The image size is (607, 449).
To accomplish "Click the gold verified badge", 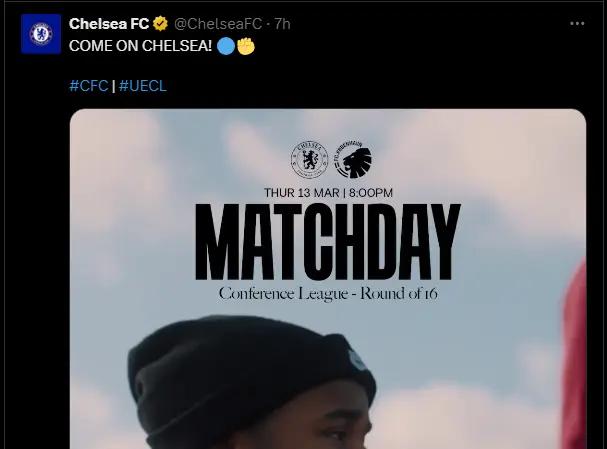I will point(160,24).
